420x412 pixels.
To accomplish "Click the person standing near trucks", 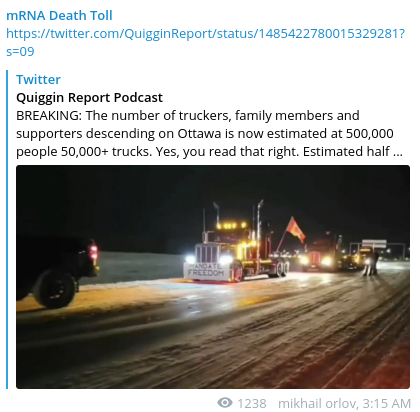I will click(373, 263).
